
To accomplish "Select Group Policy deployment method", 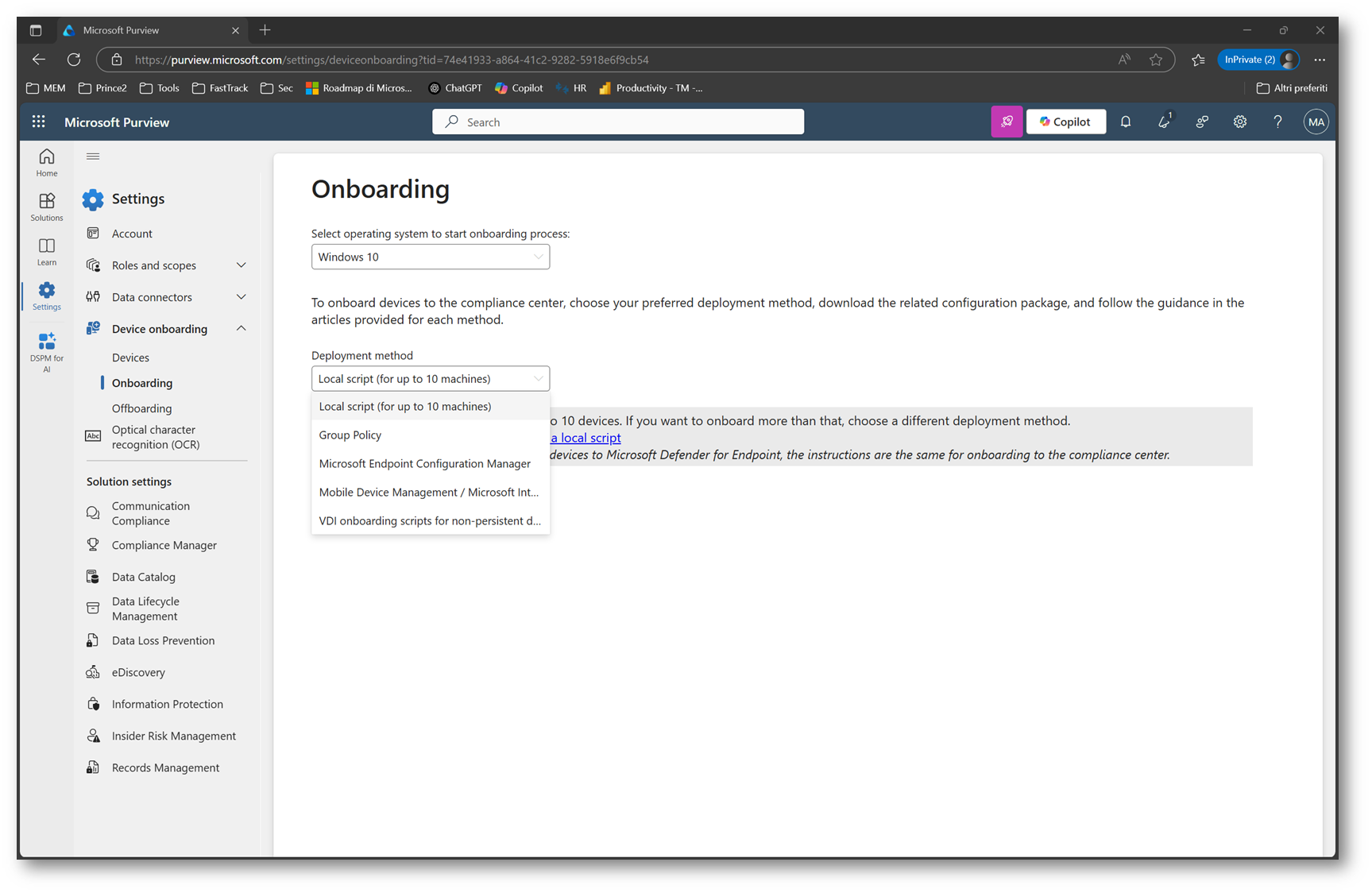I will click(x=430, y=435).
